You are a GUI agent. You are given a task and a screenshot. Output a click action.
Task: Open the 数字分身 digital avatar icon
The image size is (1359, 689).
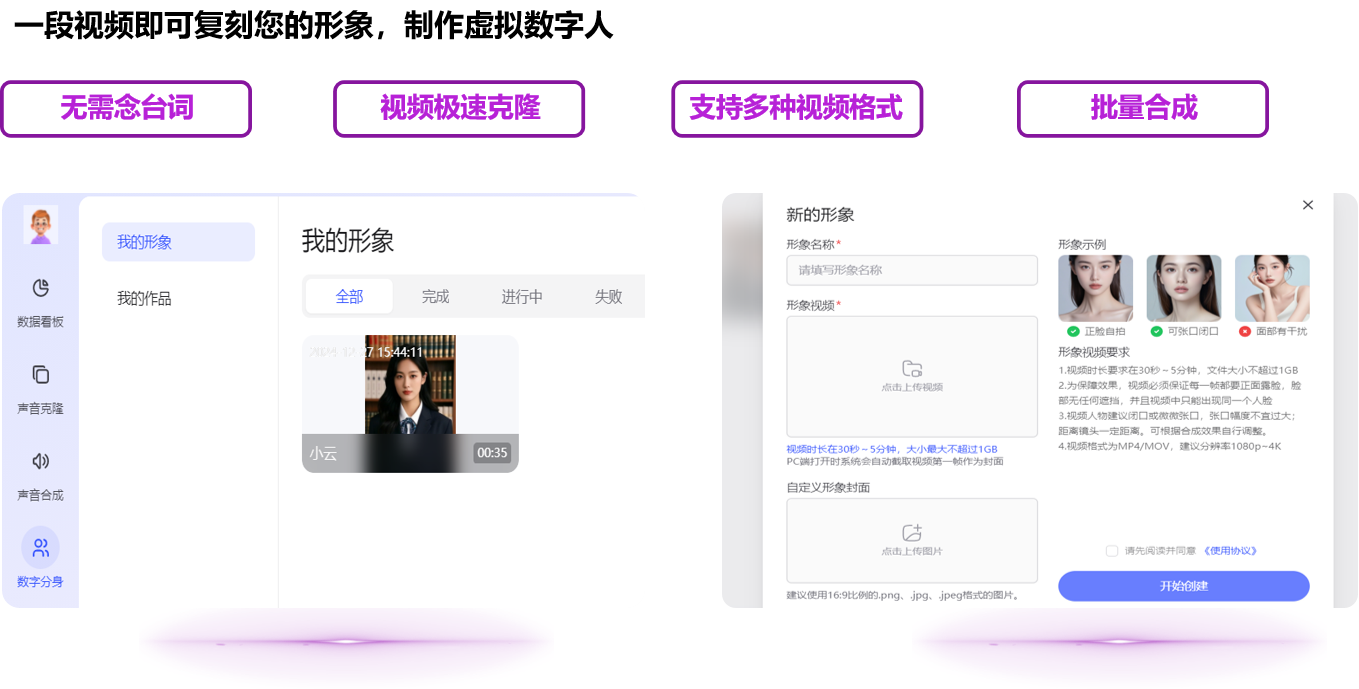[x=40, y=548]
